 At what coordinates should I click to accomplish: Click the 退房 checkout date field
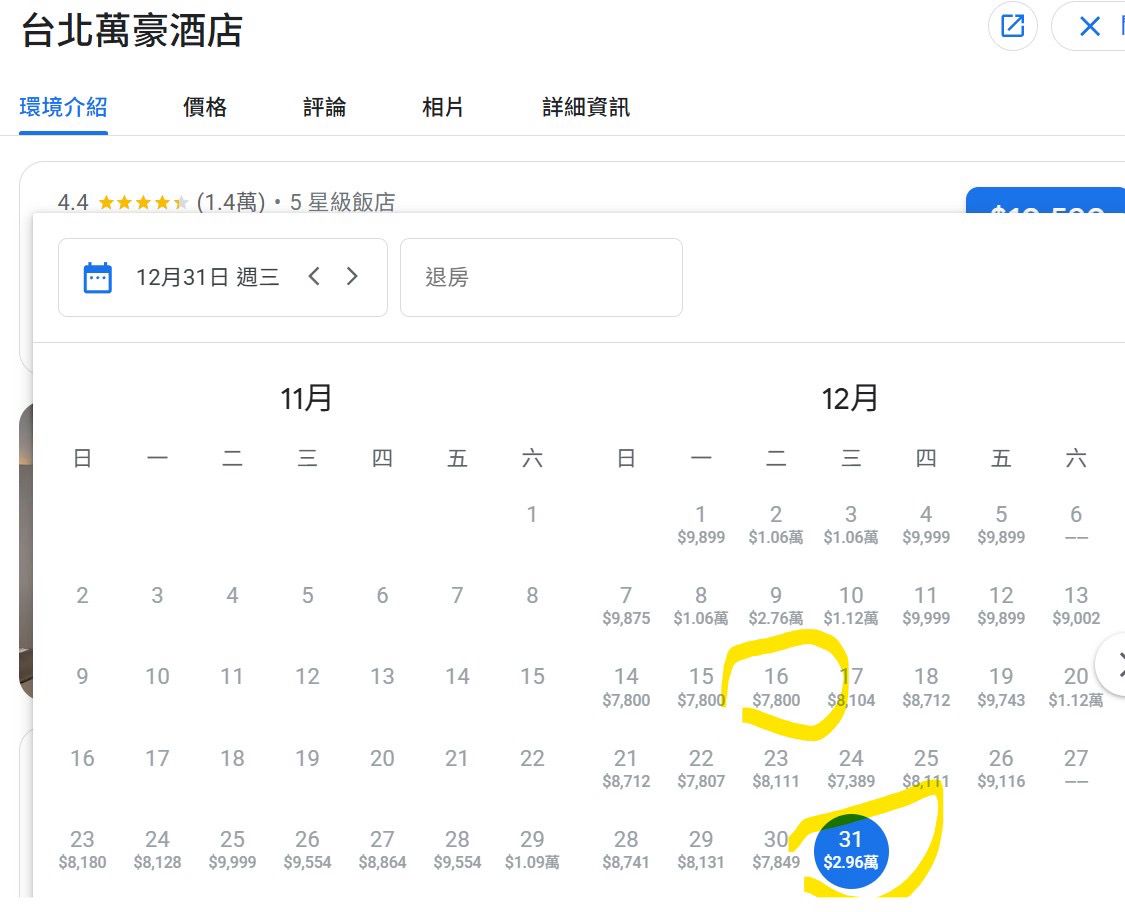click(541, 277)
